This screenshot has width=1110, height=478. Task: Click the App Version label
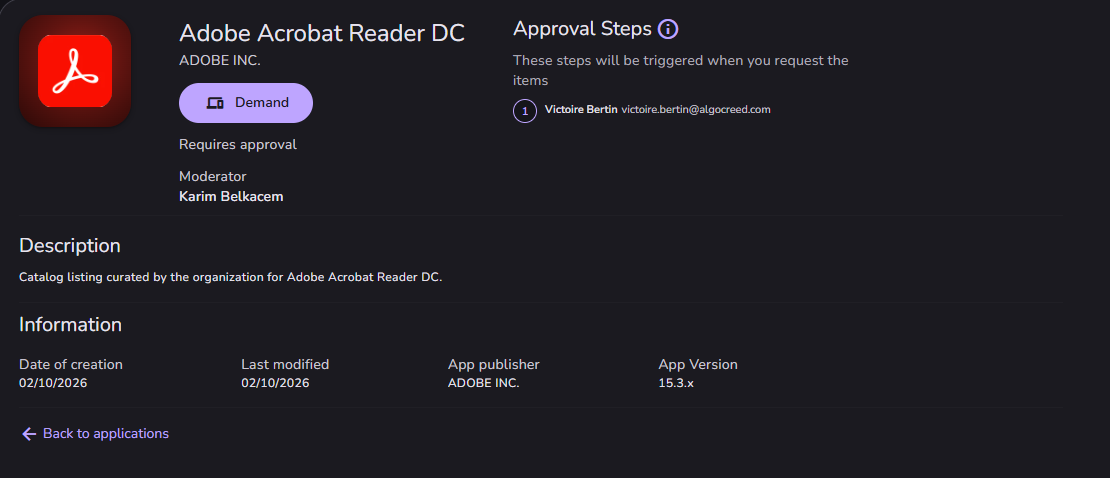click(x=698, y=365)
